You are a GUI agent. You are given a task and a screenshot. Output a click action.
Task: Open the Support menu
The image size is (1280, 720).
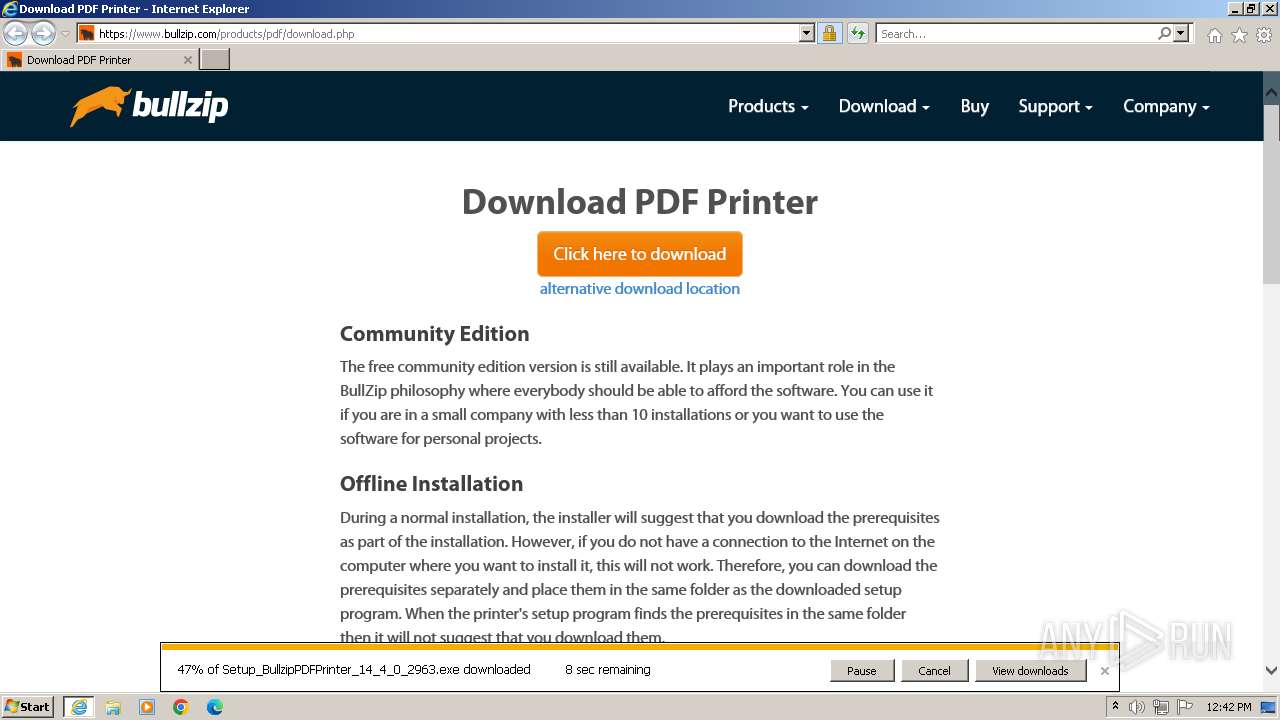(1055, 106)
